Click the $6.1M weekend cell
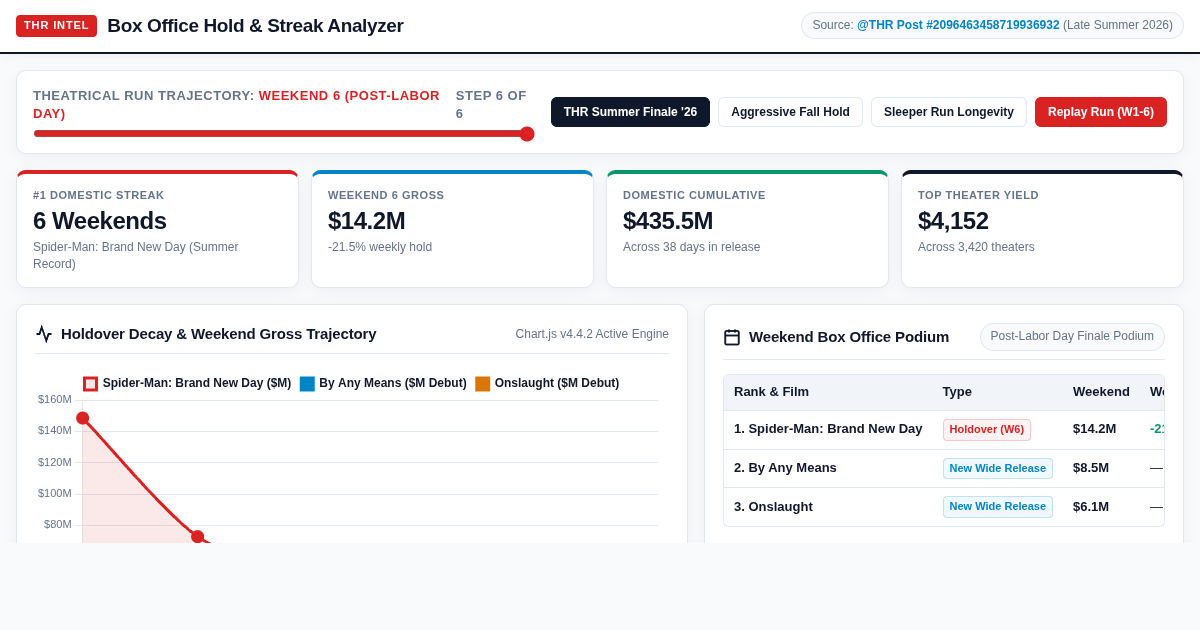Screen dimensions: 1200x630 coord(1091,507)
